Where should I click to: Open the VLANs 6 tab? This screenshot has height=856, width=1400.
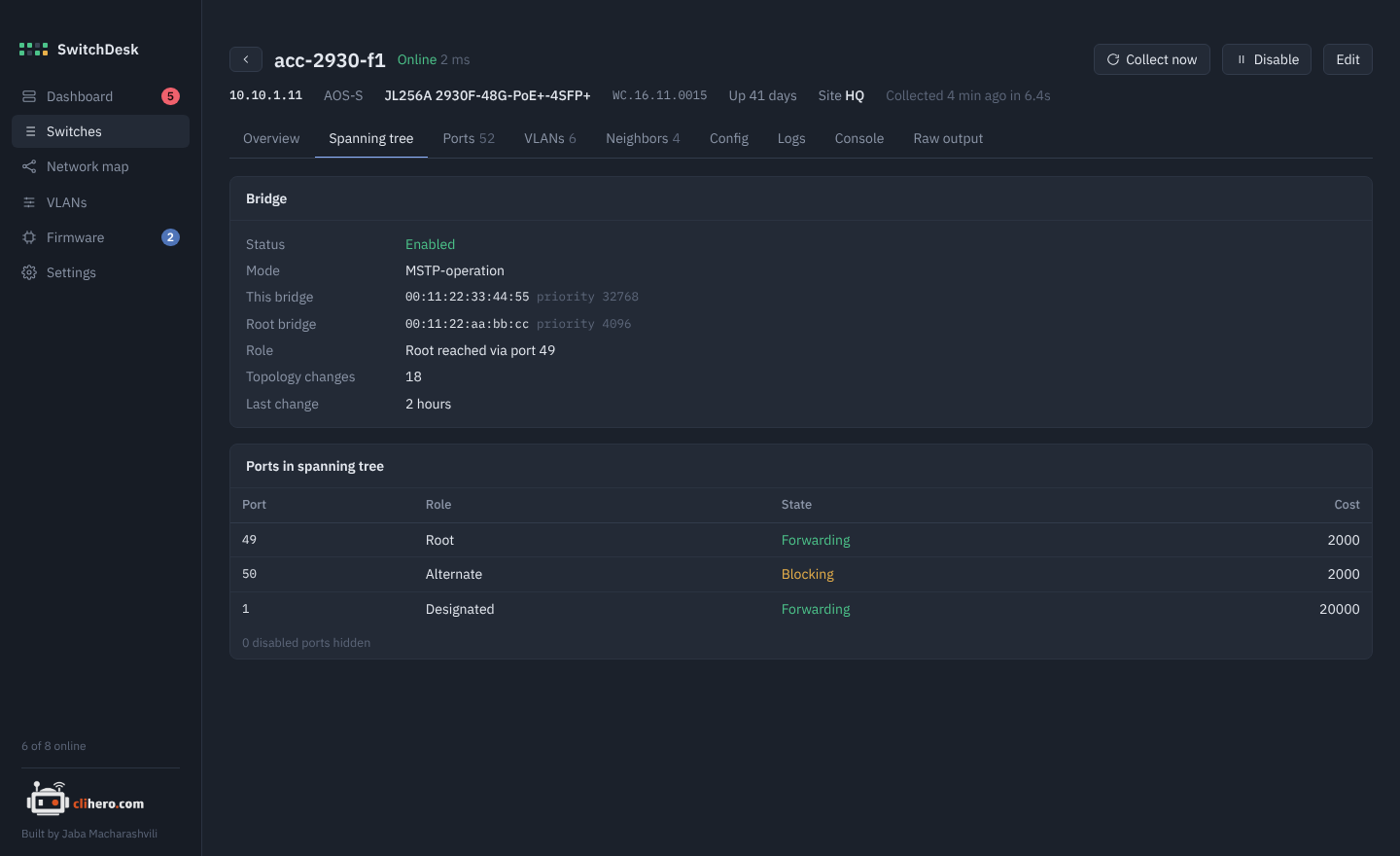pos(550,138)
